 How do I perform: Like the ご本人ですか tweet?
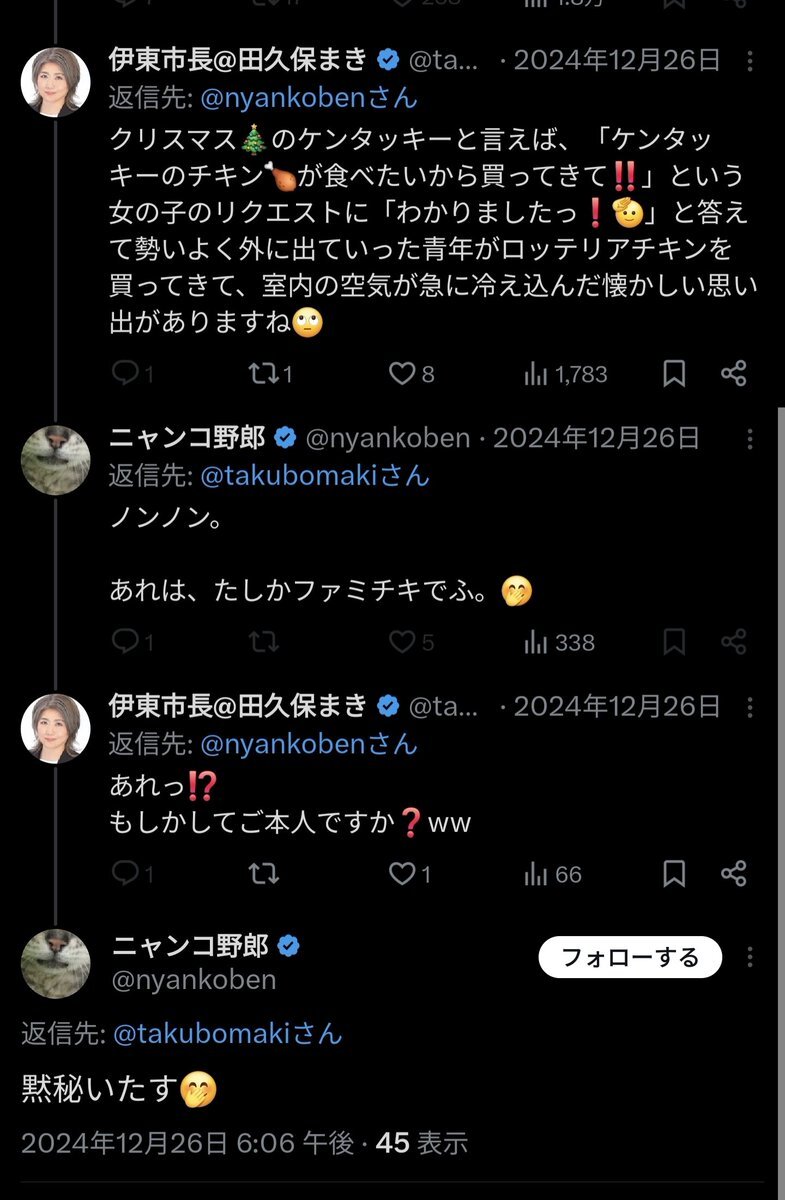pyautogui.click(x=402, y=875)
